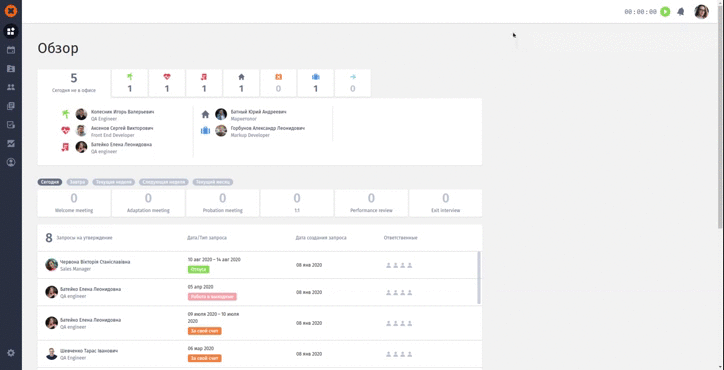Viewport: 724px width, 370px height.
Task: Select the 'Текущий месяц' period filter
Action: click(x=213, y=182)
